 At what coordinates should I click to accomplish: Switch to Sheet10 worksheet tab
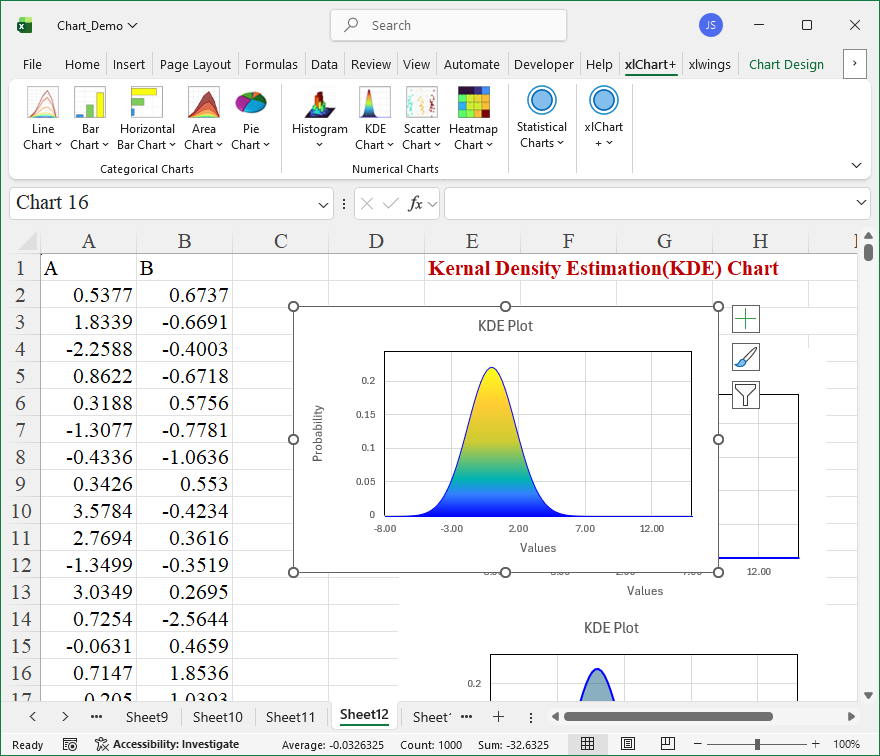(217, 716)
